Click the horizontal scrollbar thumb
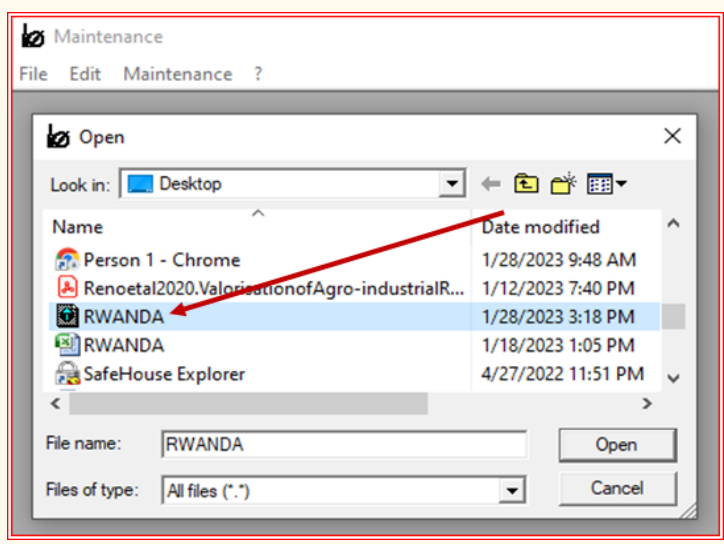 [248, 404]
